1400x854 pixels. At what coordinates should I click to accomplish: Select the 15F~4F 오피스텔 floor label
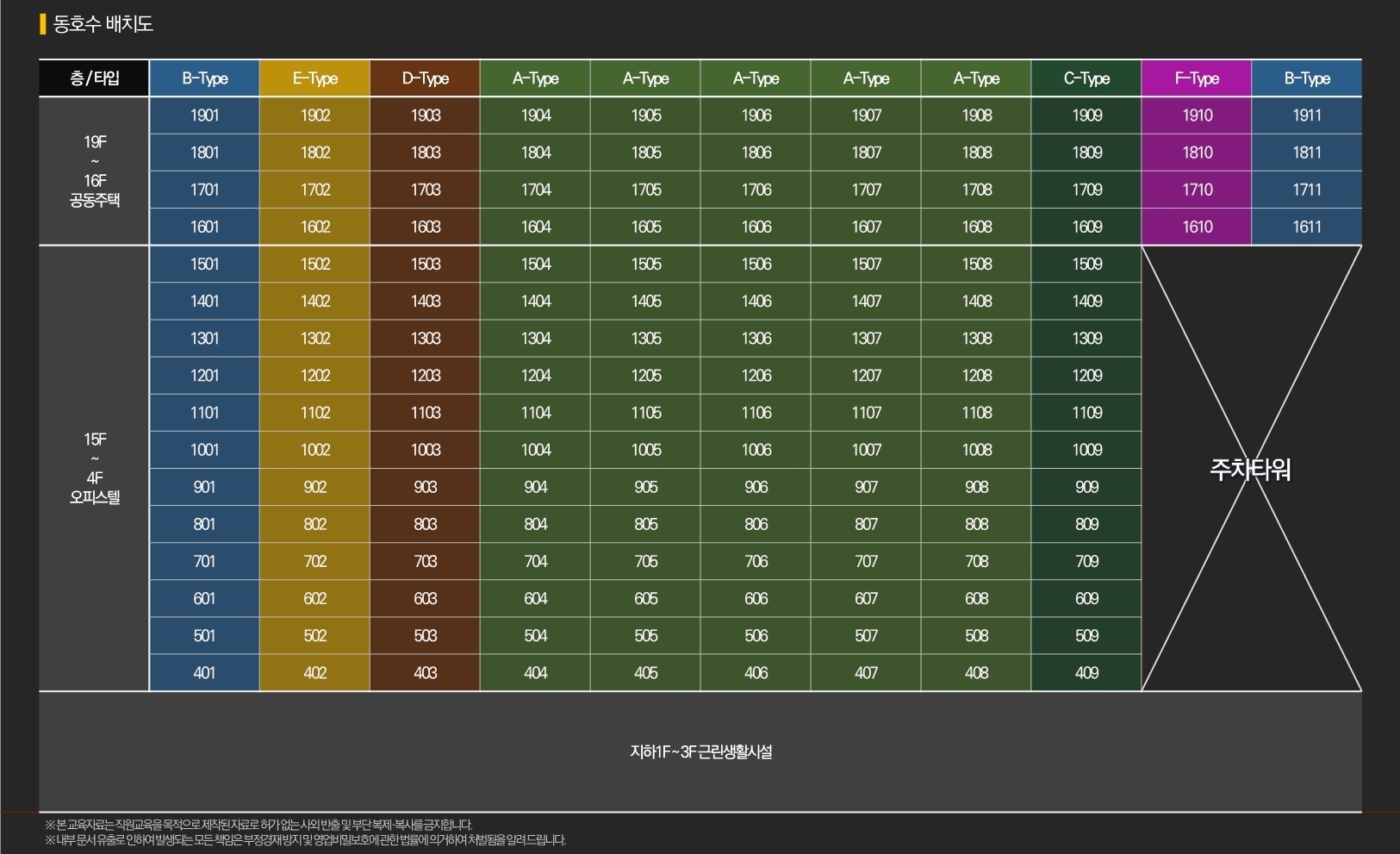[94, 468]
